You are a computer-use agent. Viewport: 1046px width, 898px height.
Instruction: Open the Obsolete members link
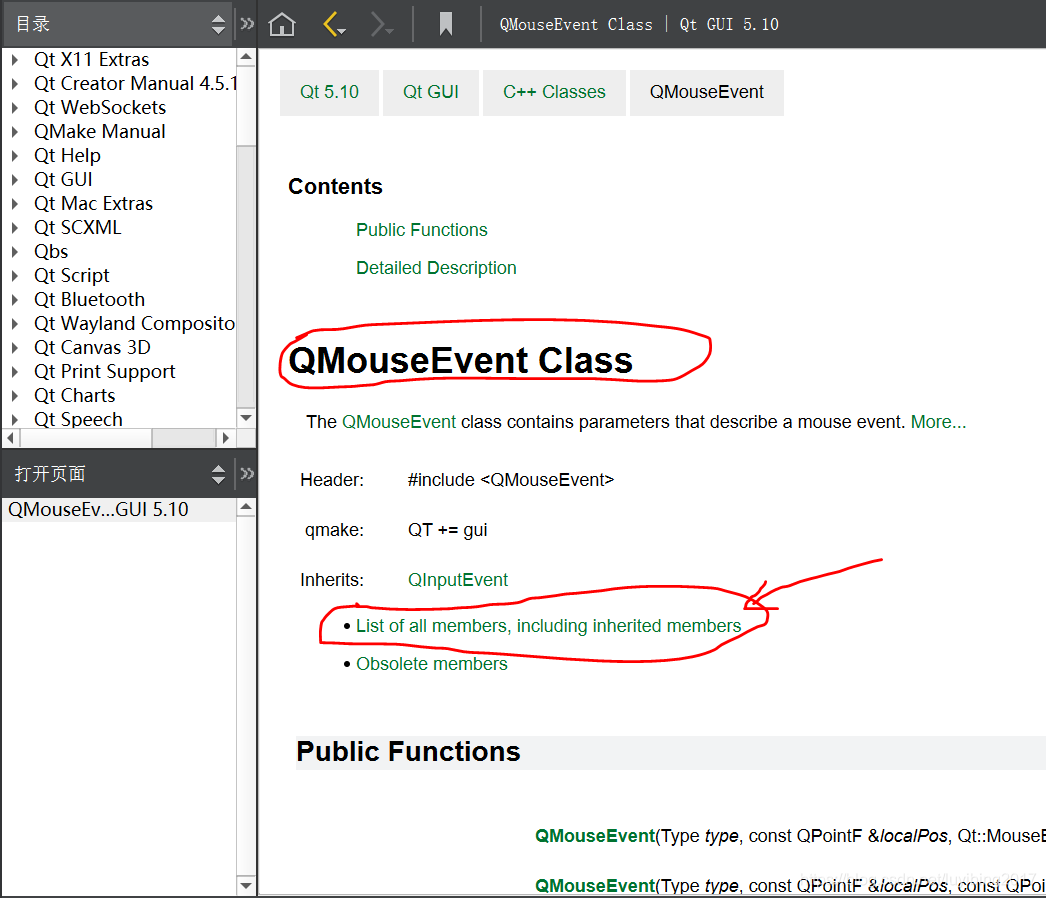(x=432, y=664)
